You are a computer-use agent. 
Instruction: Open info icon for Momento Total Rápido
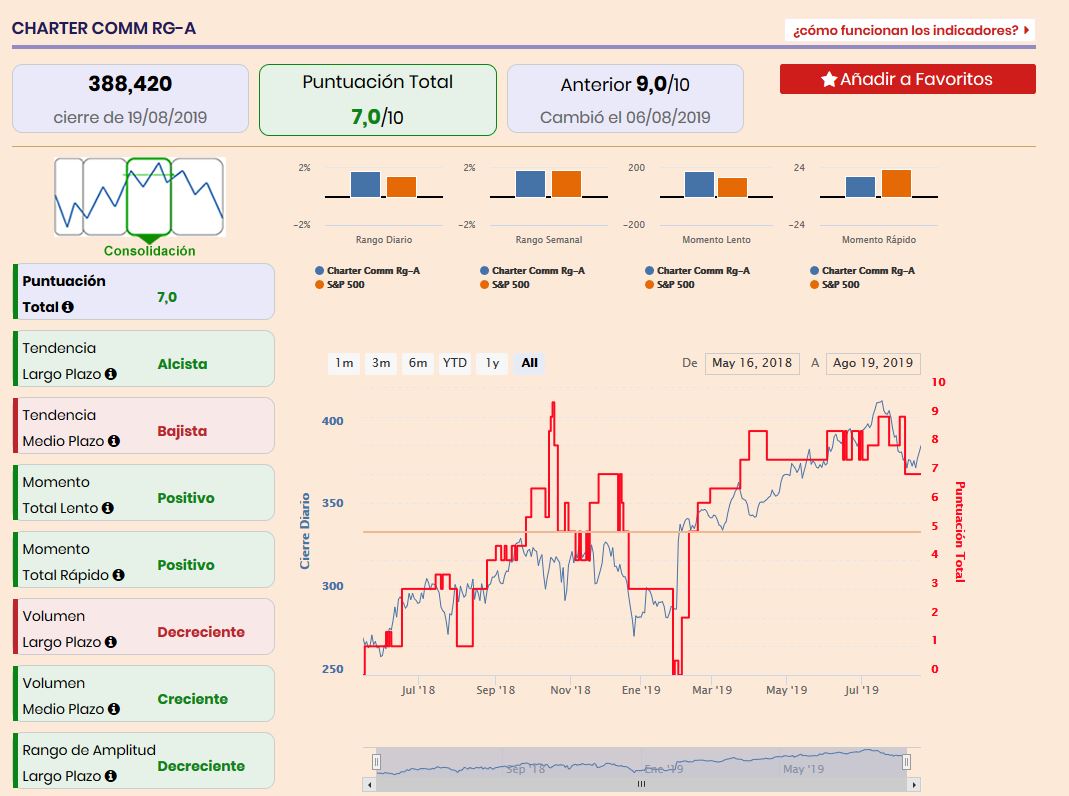point(119,575)
